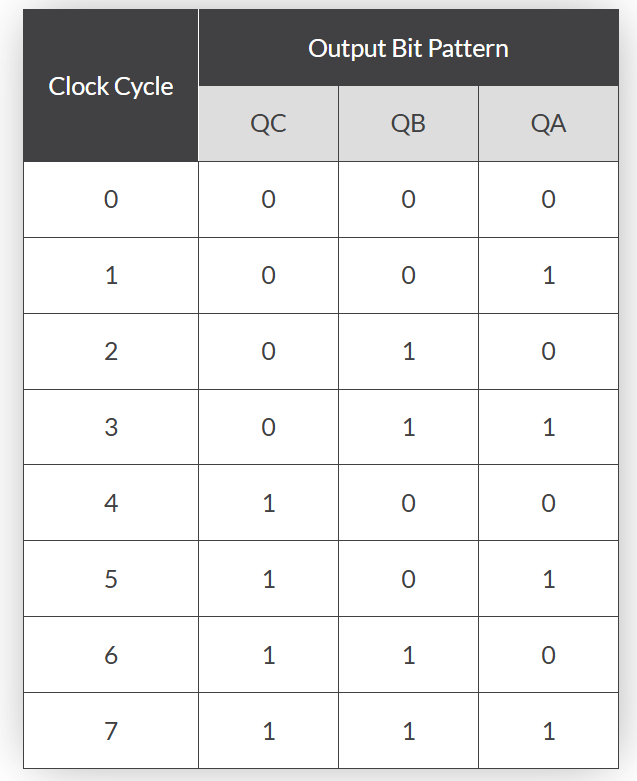
Task: Click the QA value in clock cycle 1 row
Action: (548, 275)
